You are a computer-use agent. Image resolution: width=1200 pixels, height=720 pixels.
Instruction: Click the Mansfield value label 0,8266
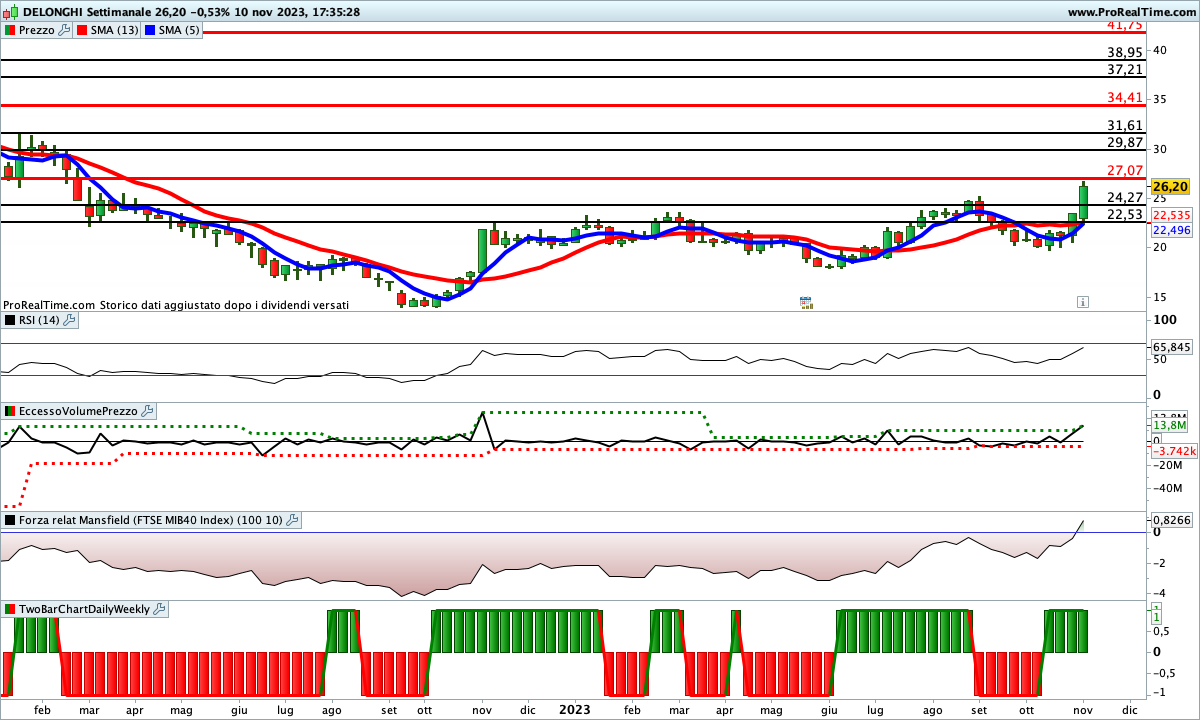tap(1171, 521)
